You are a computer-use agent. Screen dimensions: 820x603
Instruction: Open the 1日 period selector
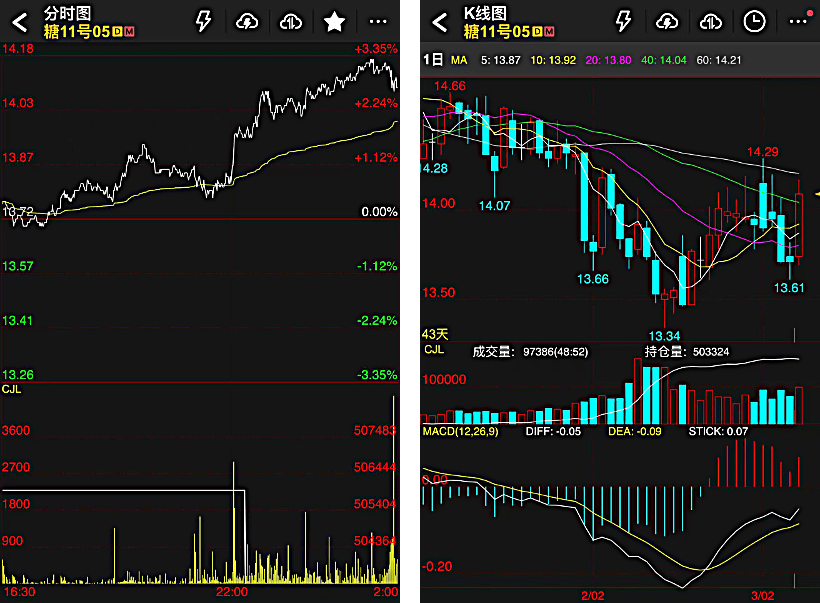(x=432, y=60)
